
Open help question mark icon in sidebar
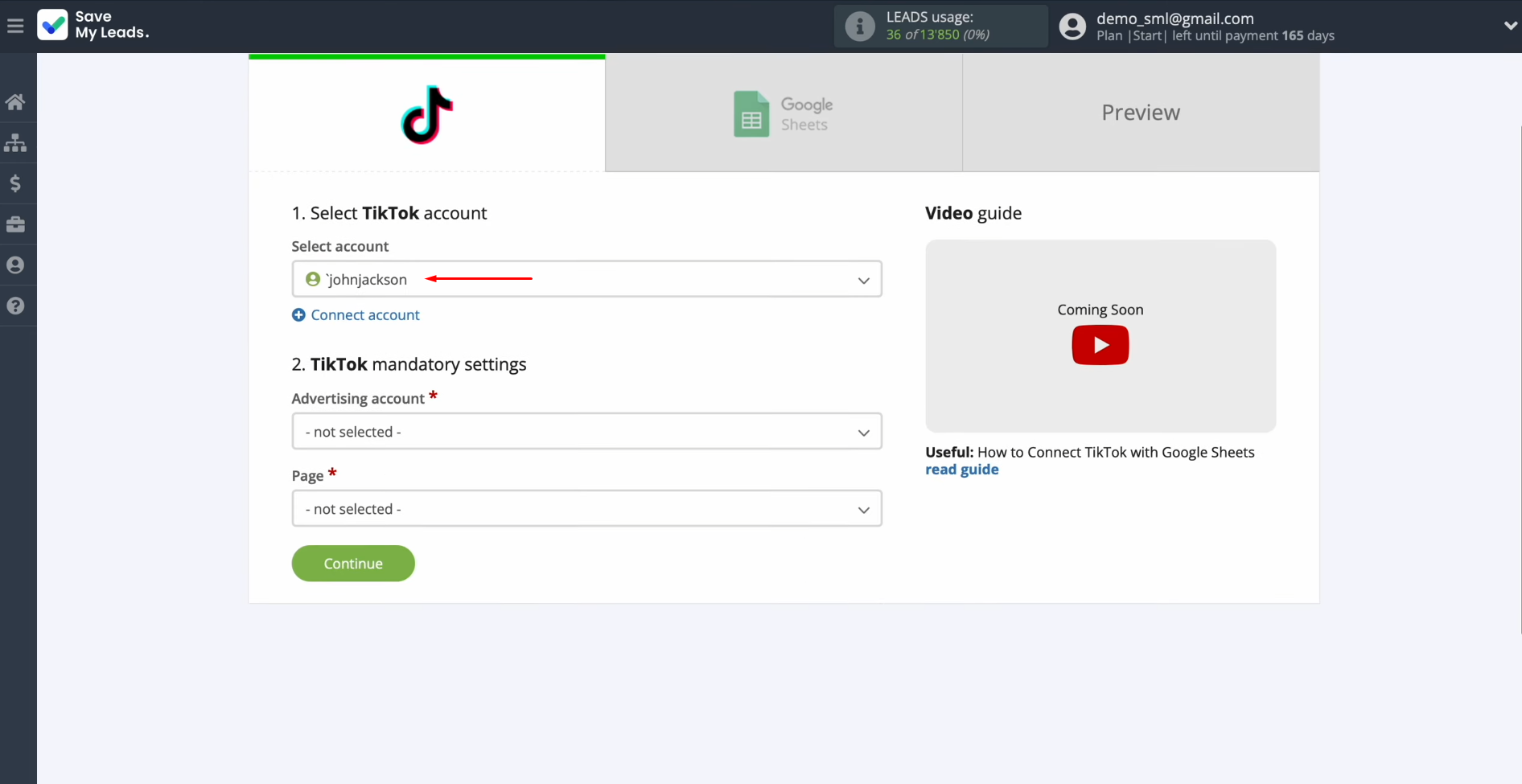tap(15, 306)
